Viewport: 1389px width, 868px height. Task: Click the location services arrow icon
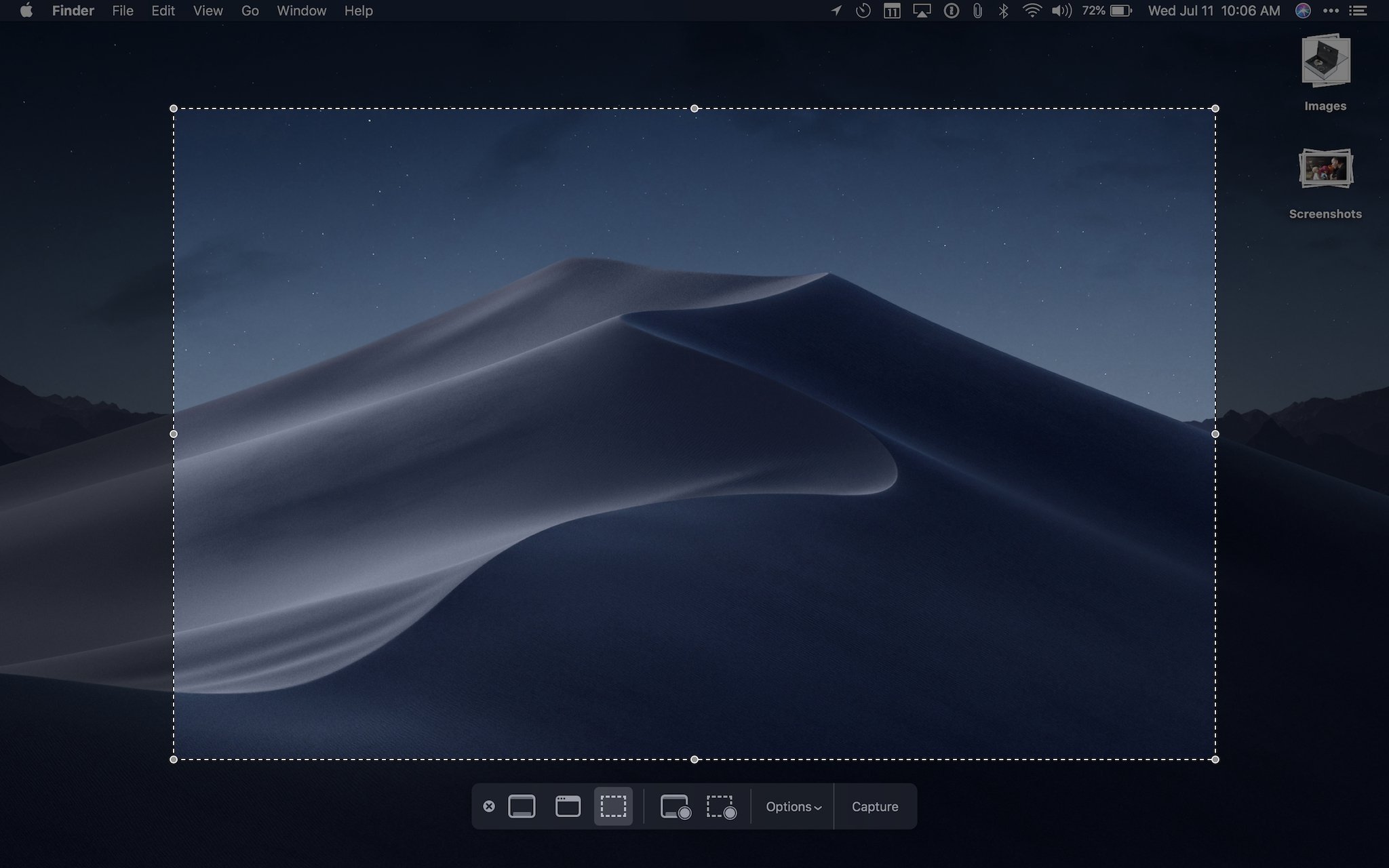[837, 11]
